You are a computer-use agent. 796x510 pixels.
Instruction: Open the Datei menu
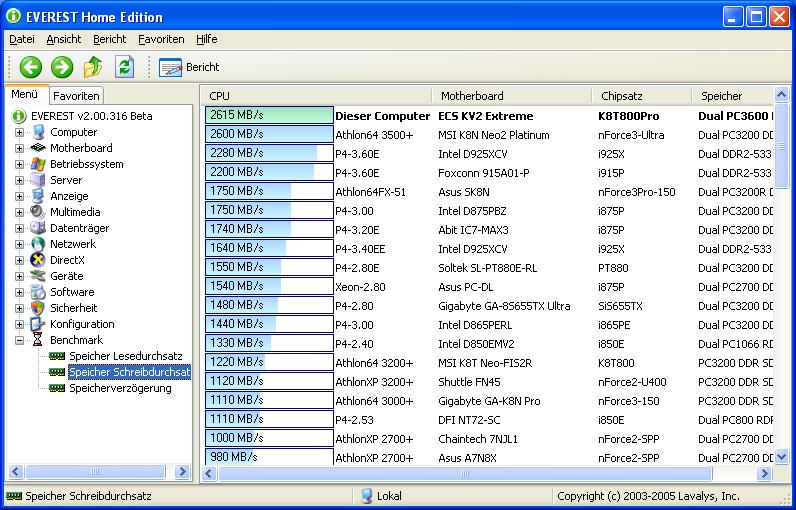pos(22,39)
